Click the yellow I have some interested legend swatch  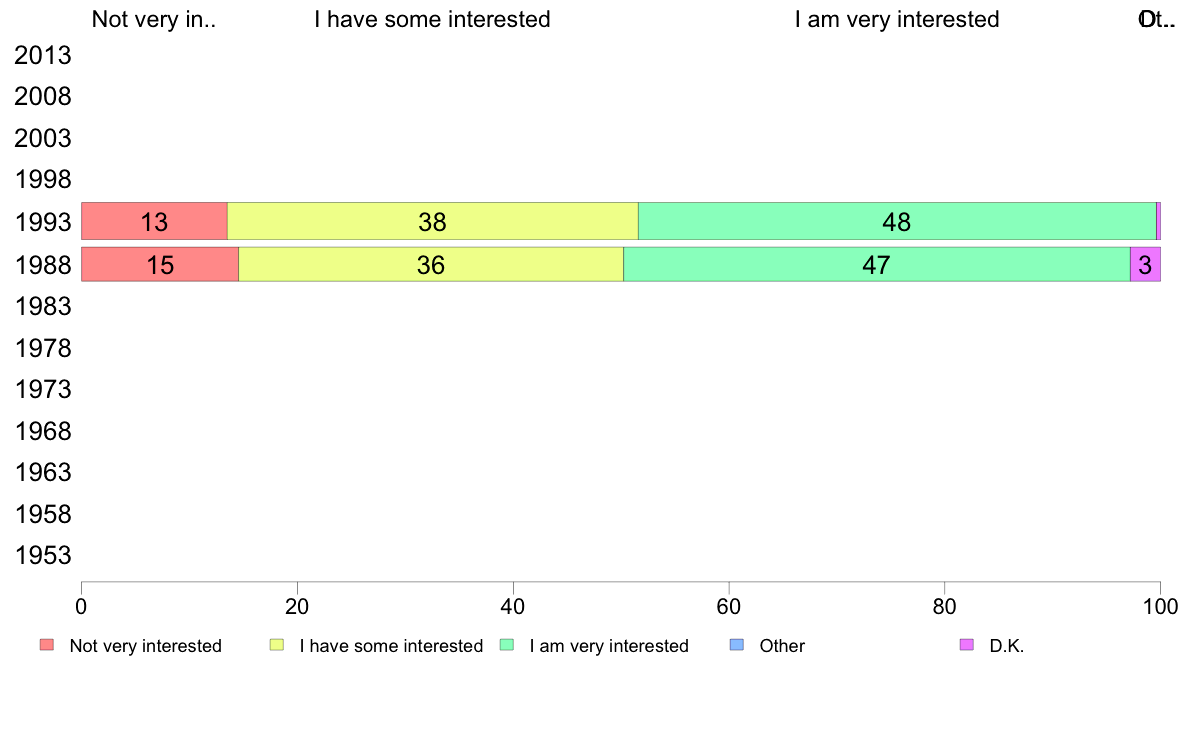pos(277,645)
